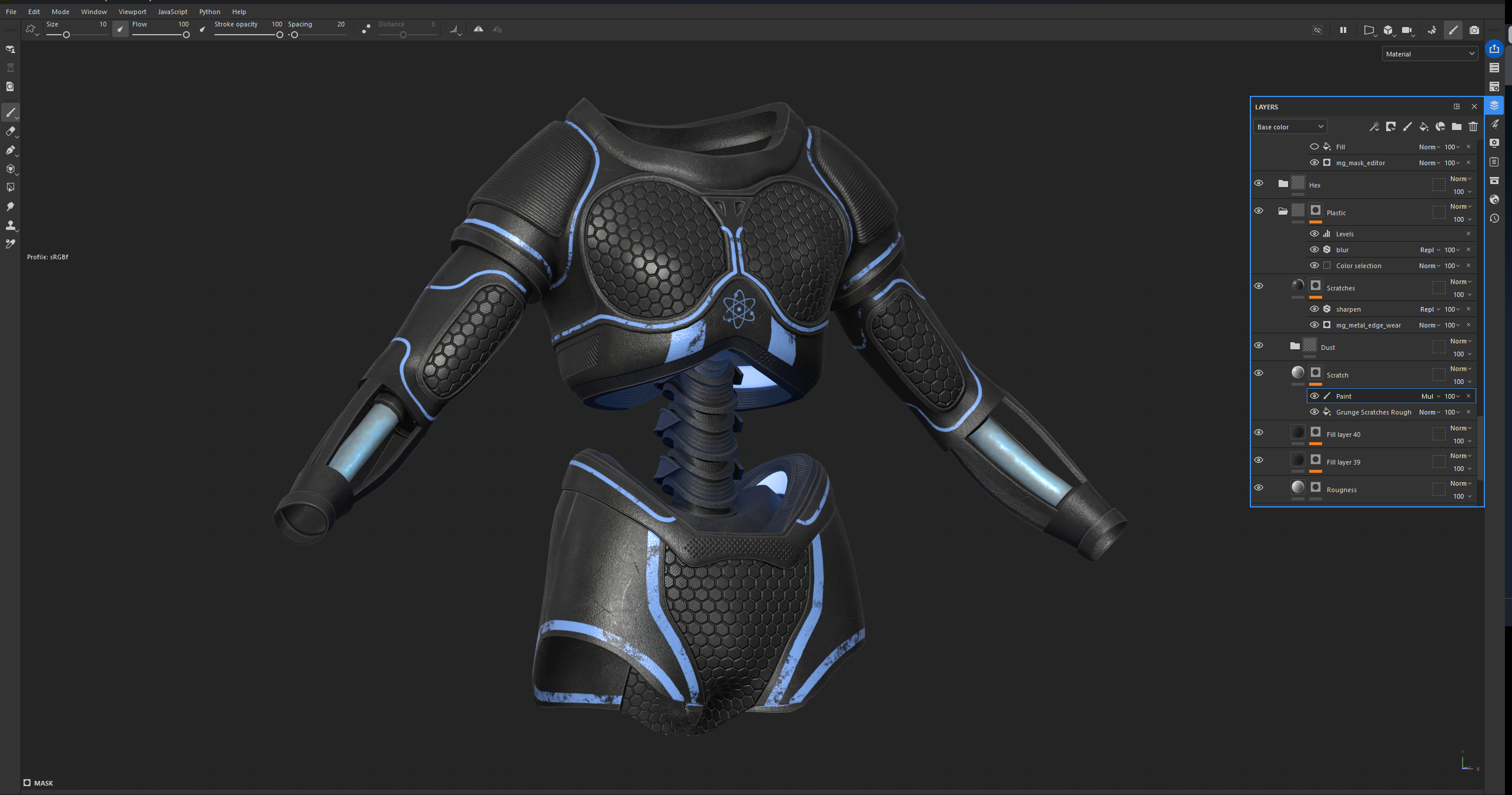Click the Fill layer 40 thumbnail
This screenshot has width=1512, height=795.
(x=1298, y=432)
